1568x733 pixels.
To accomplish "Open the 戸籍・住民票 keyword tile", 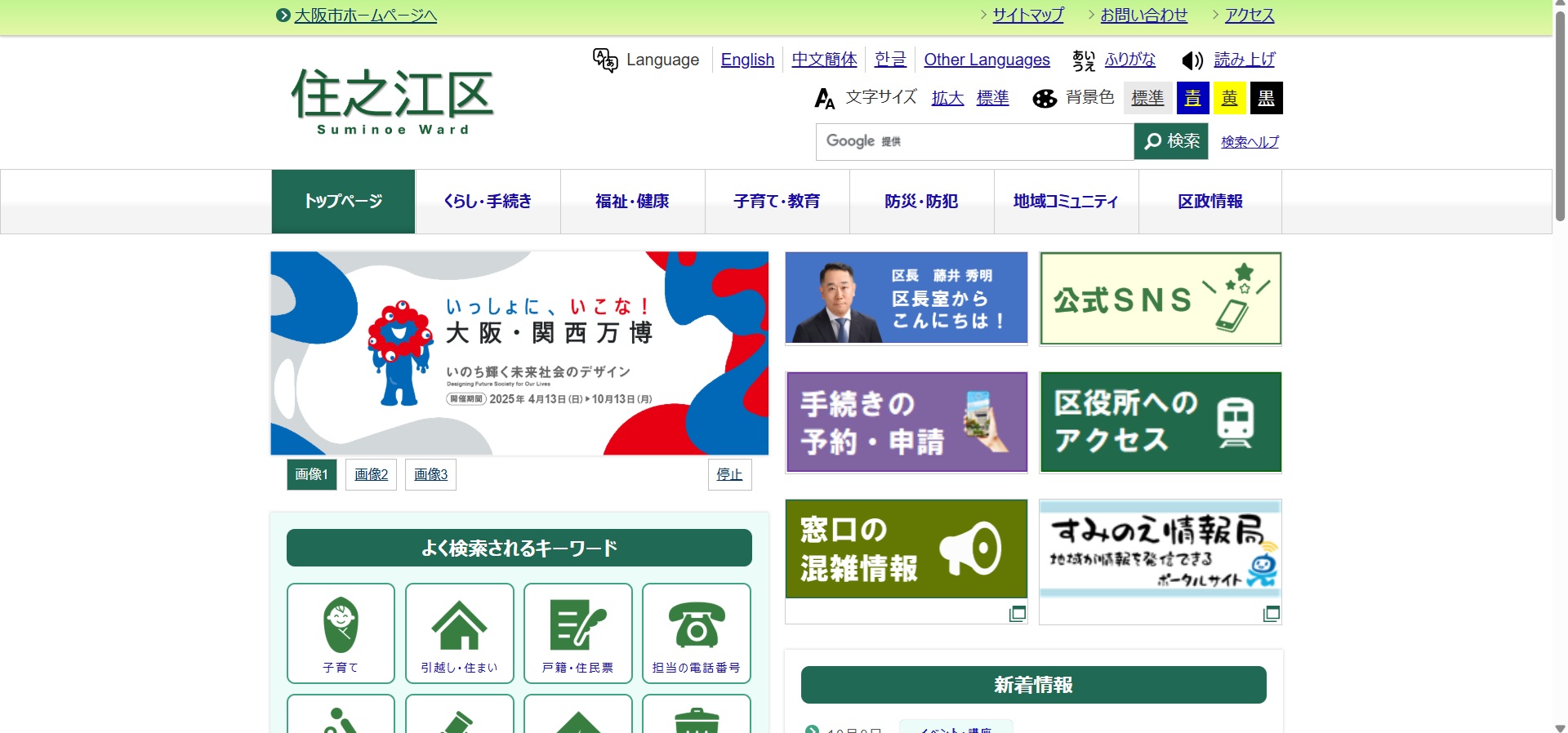I will coord(578,633).
